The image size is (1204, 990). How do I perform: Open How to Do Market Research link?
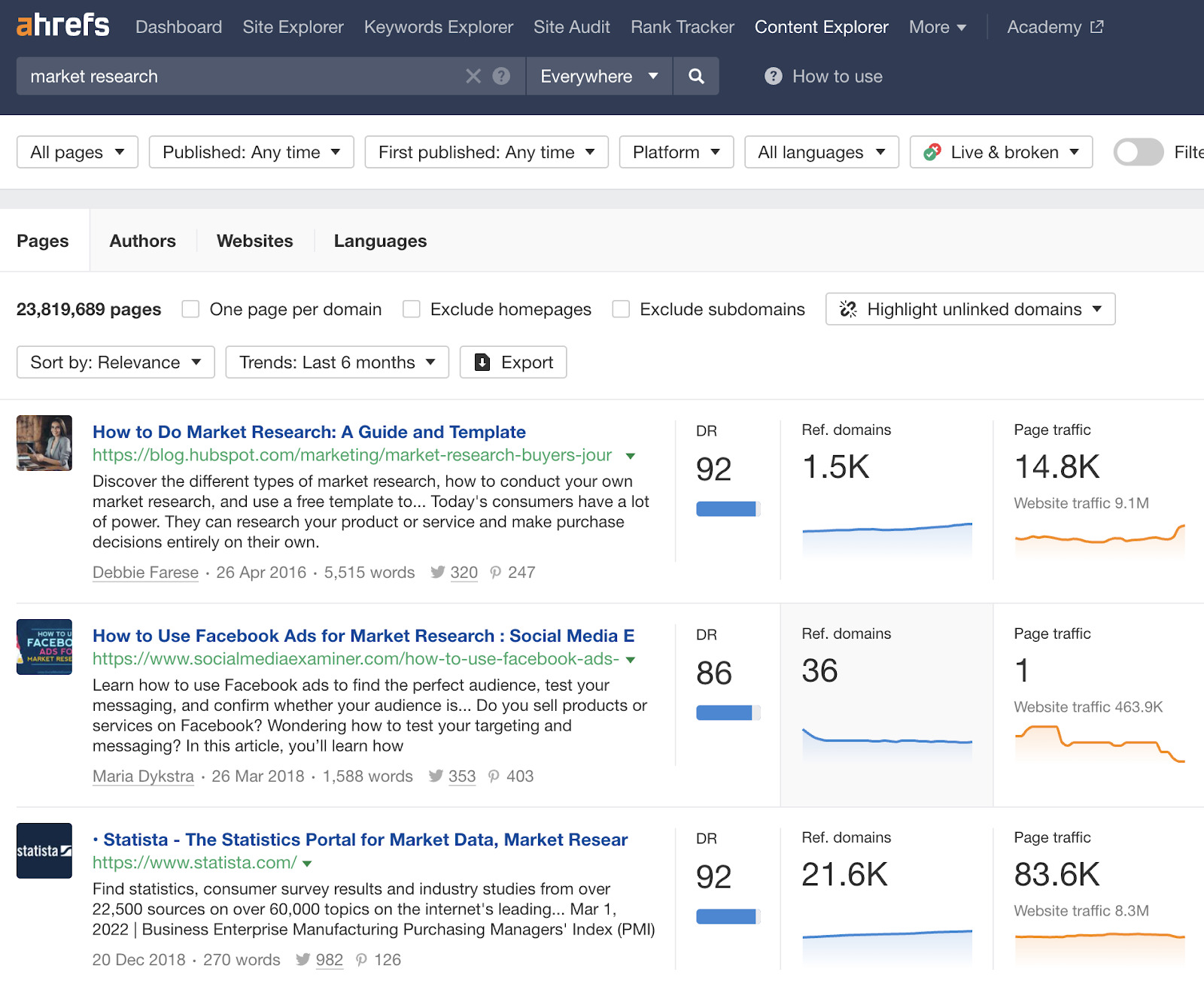(309, 432)
